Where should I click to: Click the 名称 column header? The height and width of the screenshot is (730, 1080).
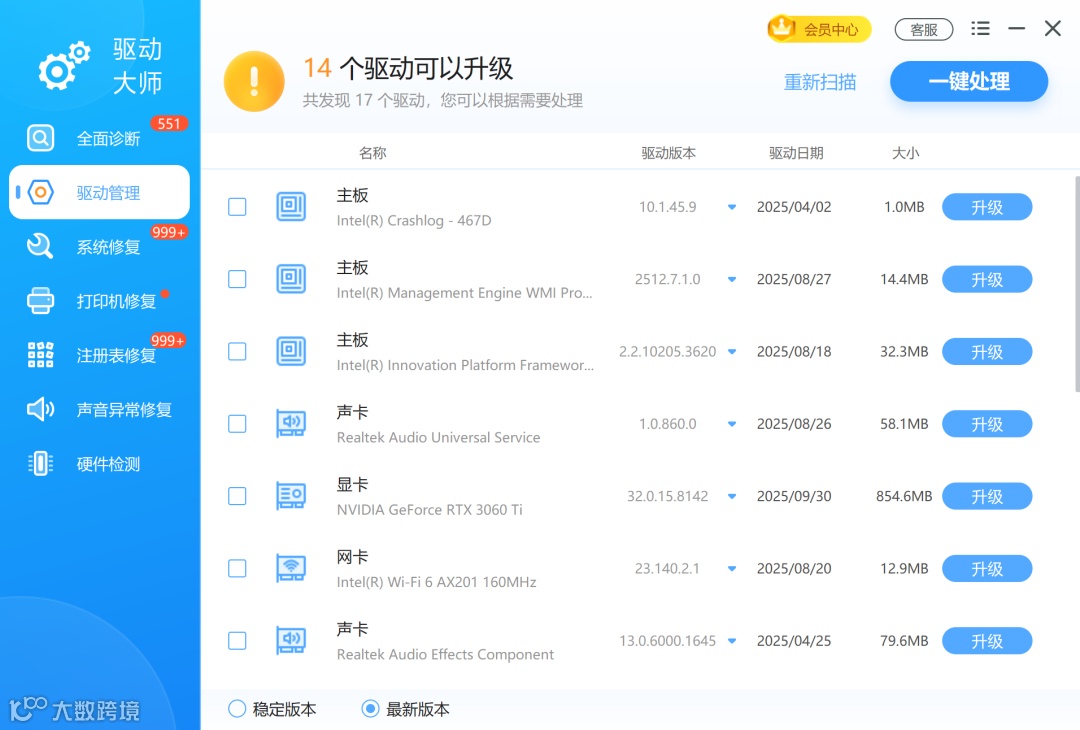pos(373,153)
